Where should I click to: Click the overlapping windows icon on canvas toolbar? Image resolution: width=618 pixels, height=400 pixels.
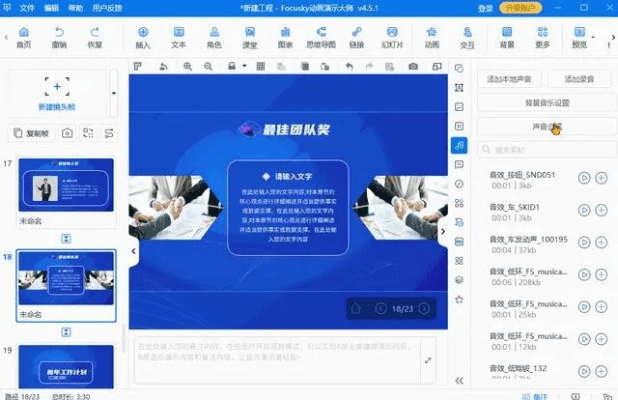tap(437, 66)
